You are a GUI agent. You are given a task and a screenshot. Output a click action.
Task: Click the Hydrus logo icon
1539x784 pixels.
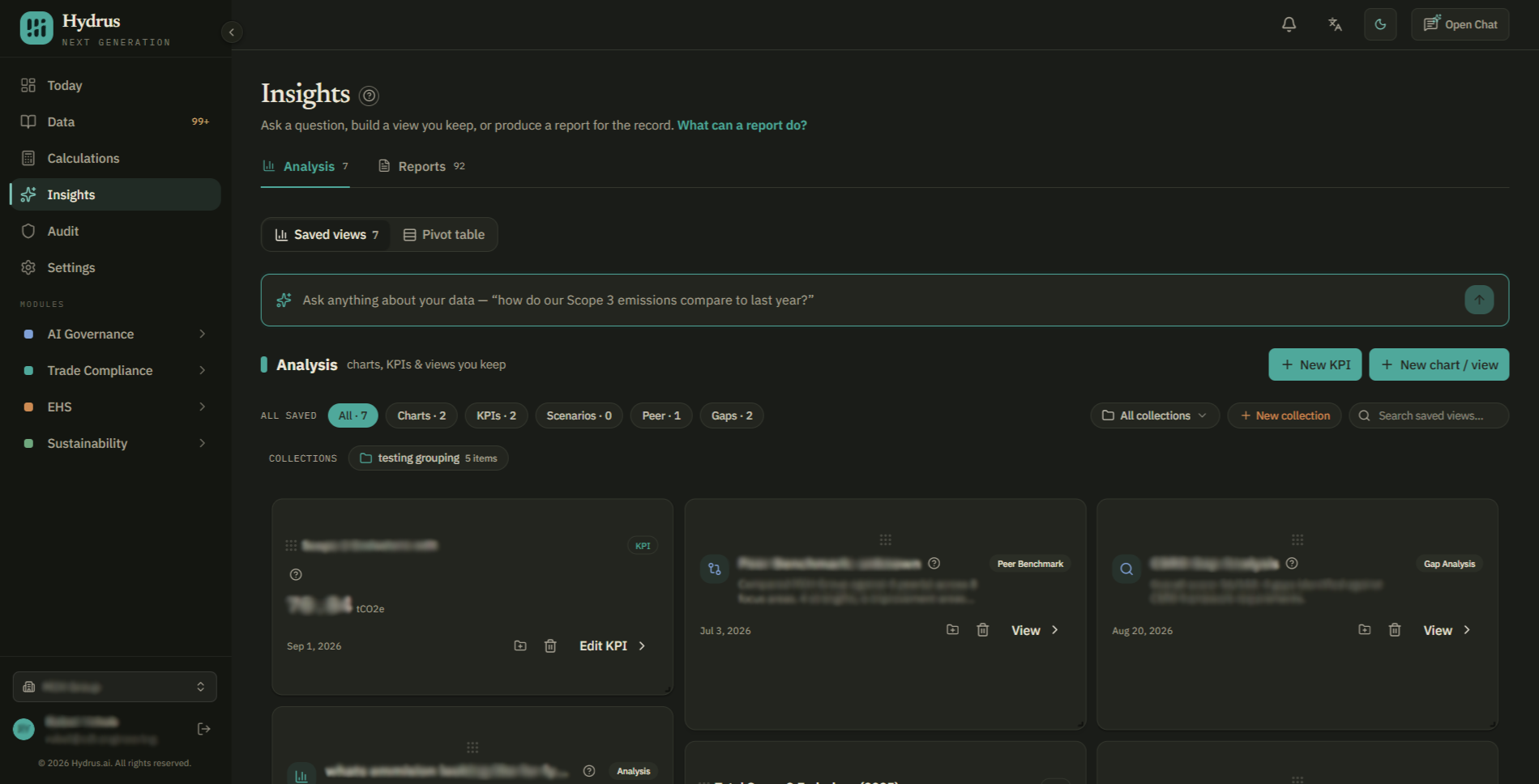pos(36,28)
